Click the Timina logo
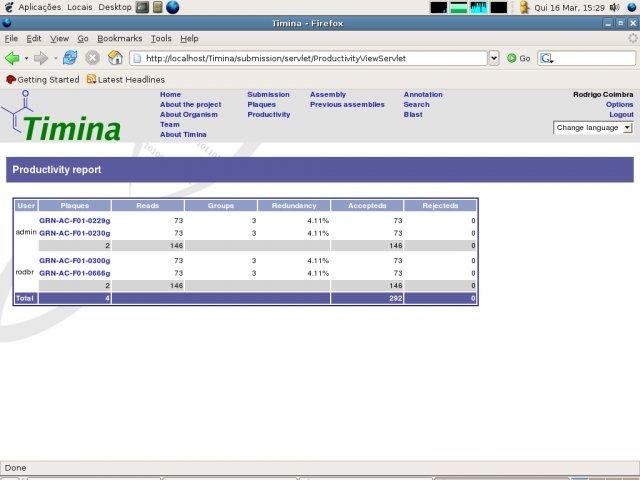The width and height of the screenshot is (640, 480). tap(61, 117)
